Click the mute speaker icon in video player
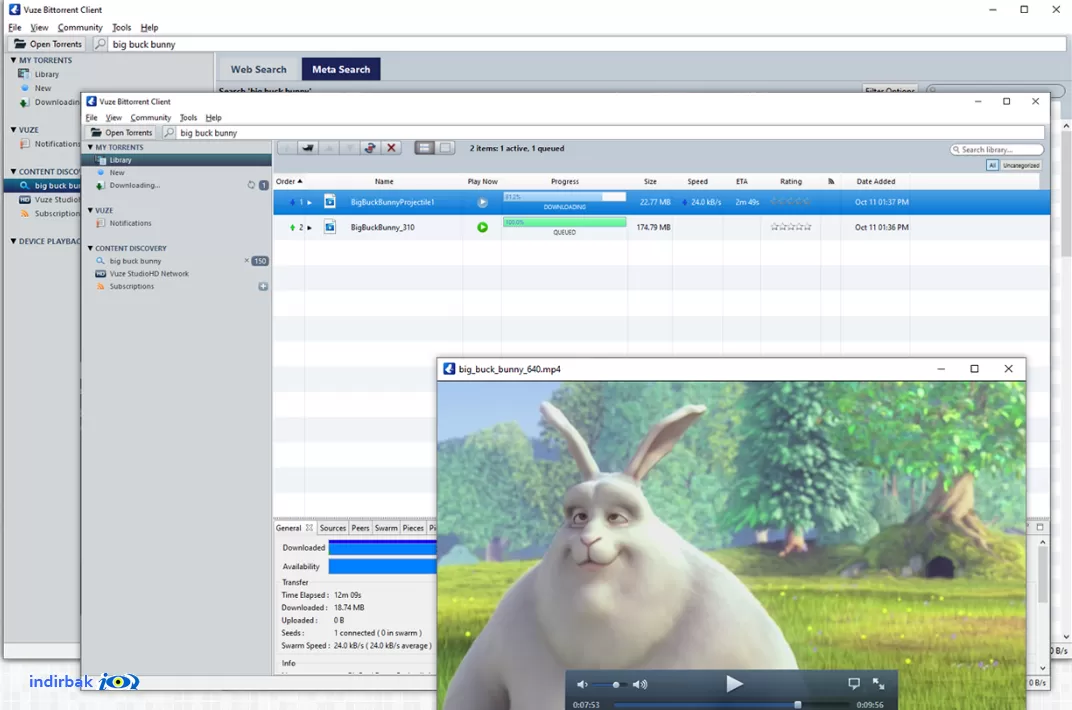The width and height of the screenshot is (1072, 710). click(582, 684)
